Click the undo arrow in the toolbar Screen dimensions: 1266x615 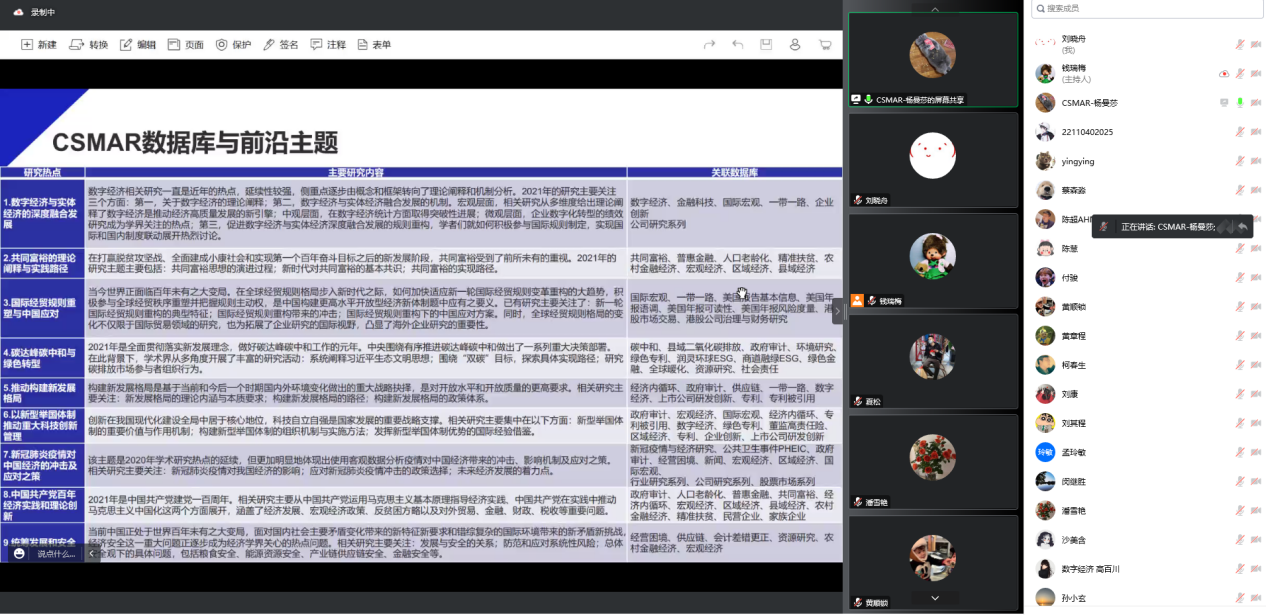tap(738, 45)
